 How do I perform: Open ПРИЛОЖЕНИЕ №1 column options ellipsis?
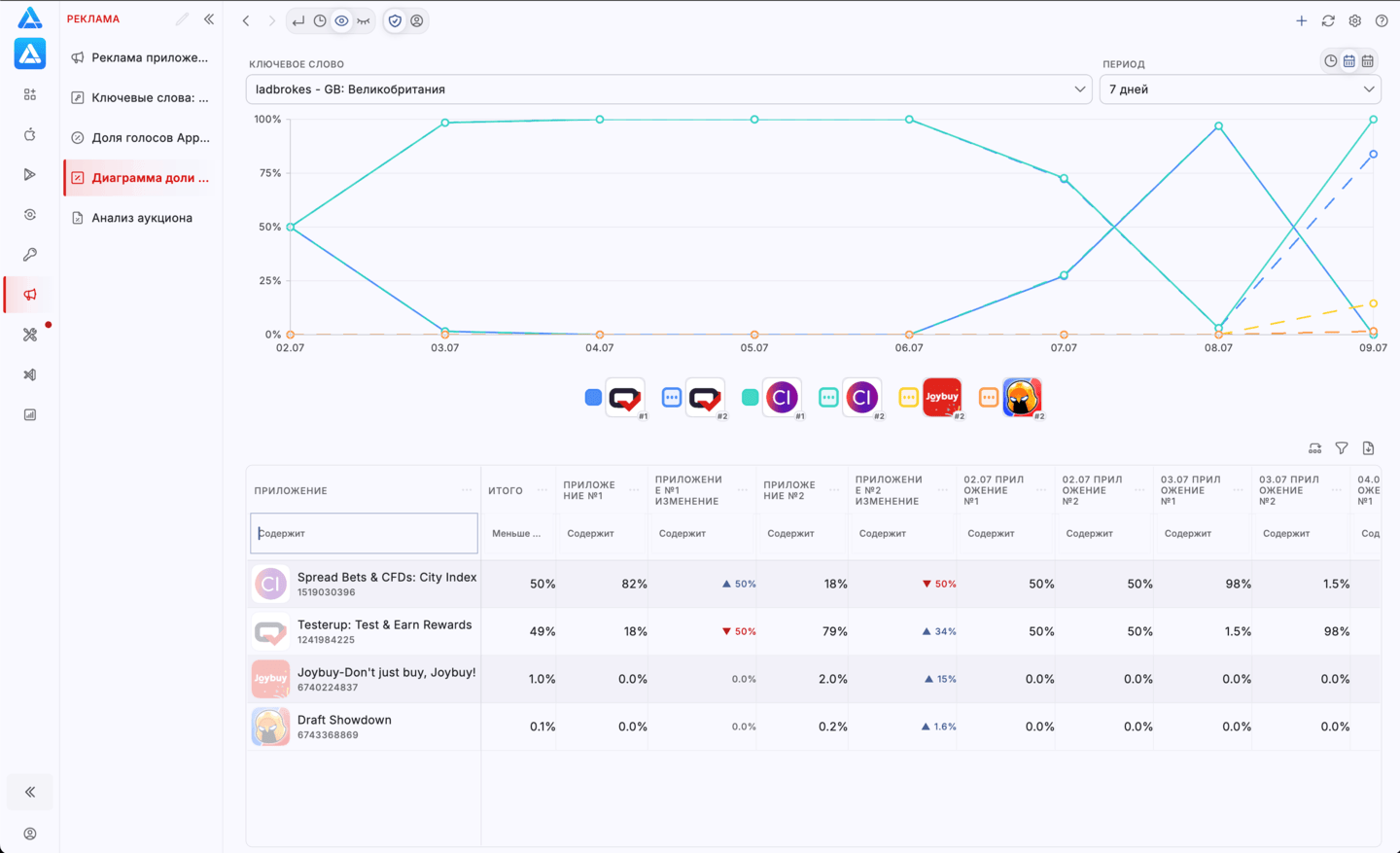point(634,490)
